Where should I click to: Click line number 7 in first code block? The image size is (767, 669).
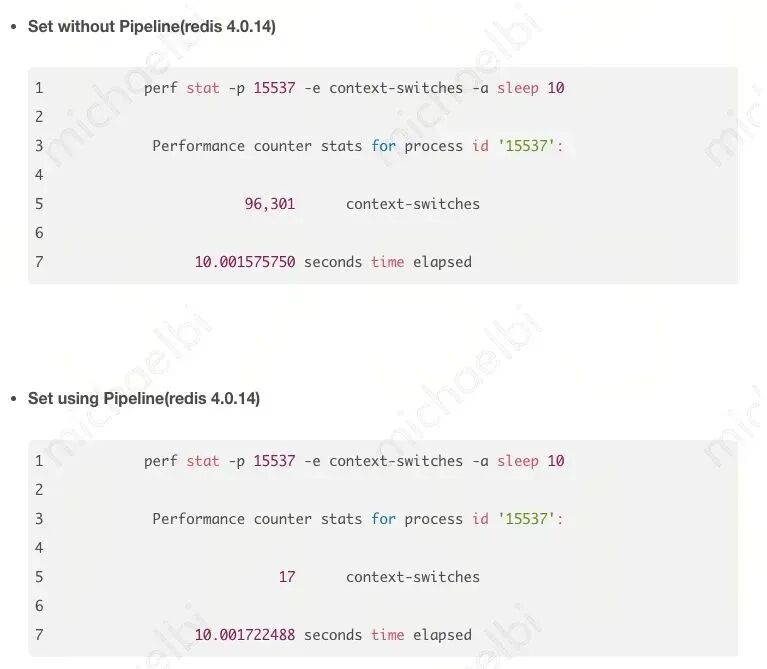pyautogui.click(x=39, y=262)
